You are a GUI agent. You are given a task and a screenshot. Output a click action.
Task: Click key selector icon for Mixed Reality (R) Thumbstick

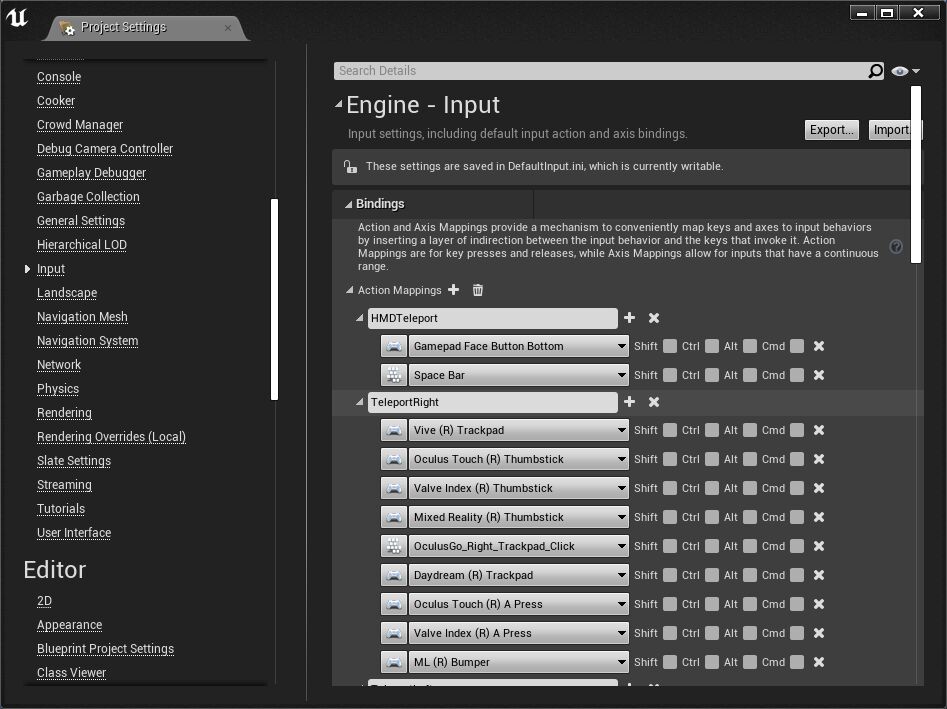point(394,517)
